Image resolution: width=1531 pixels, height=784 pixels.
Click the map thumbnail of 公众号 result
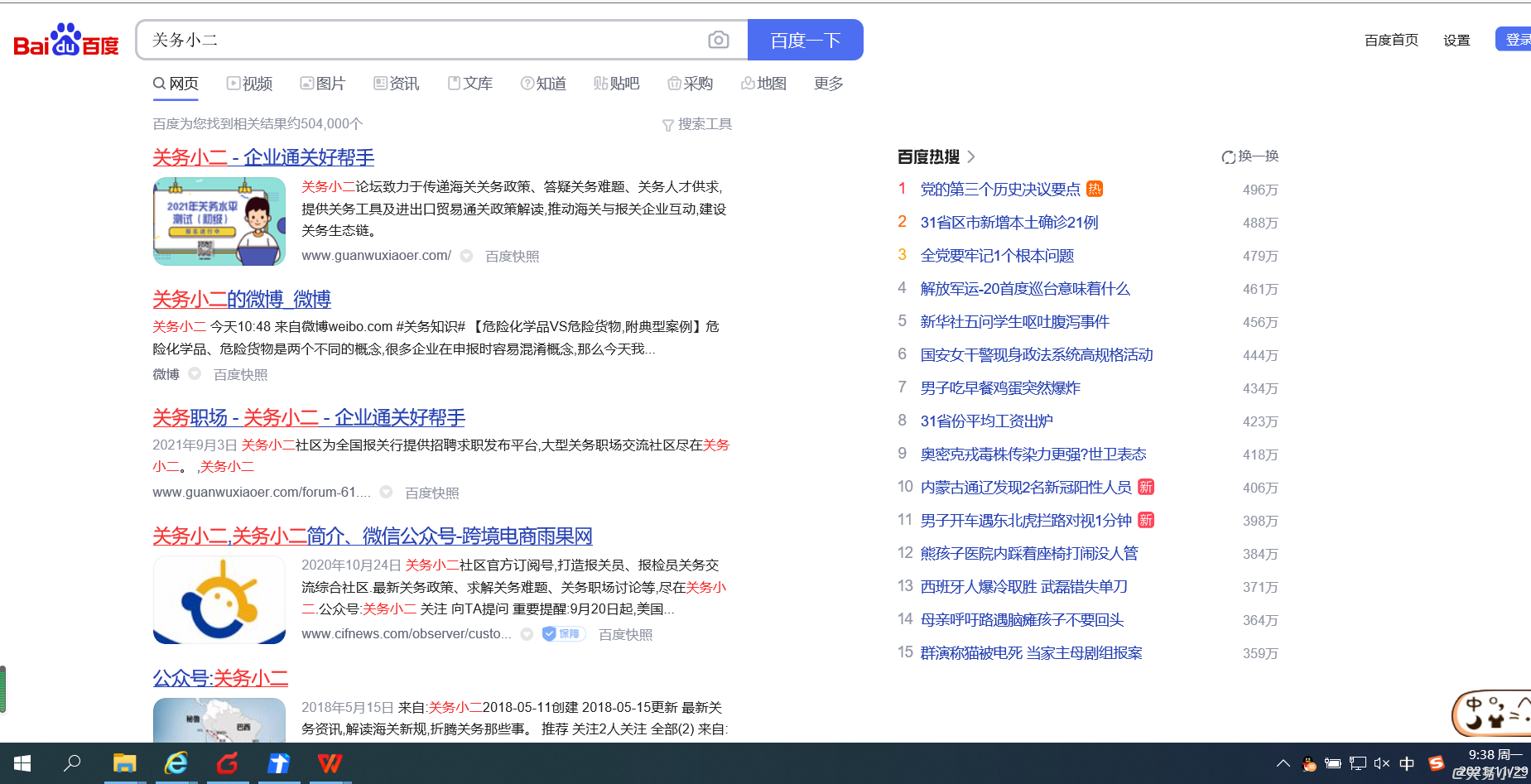pyautogui.click(x=219, y=720)
